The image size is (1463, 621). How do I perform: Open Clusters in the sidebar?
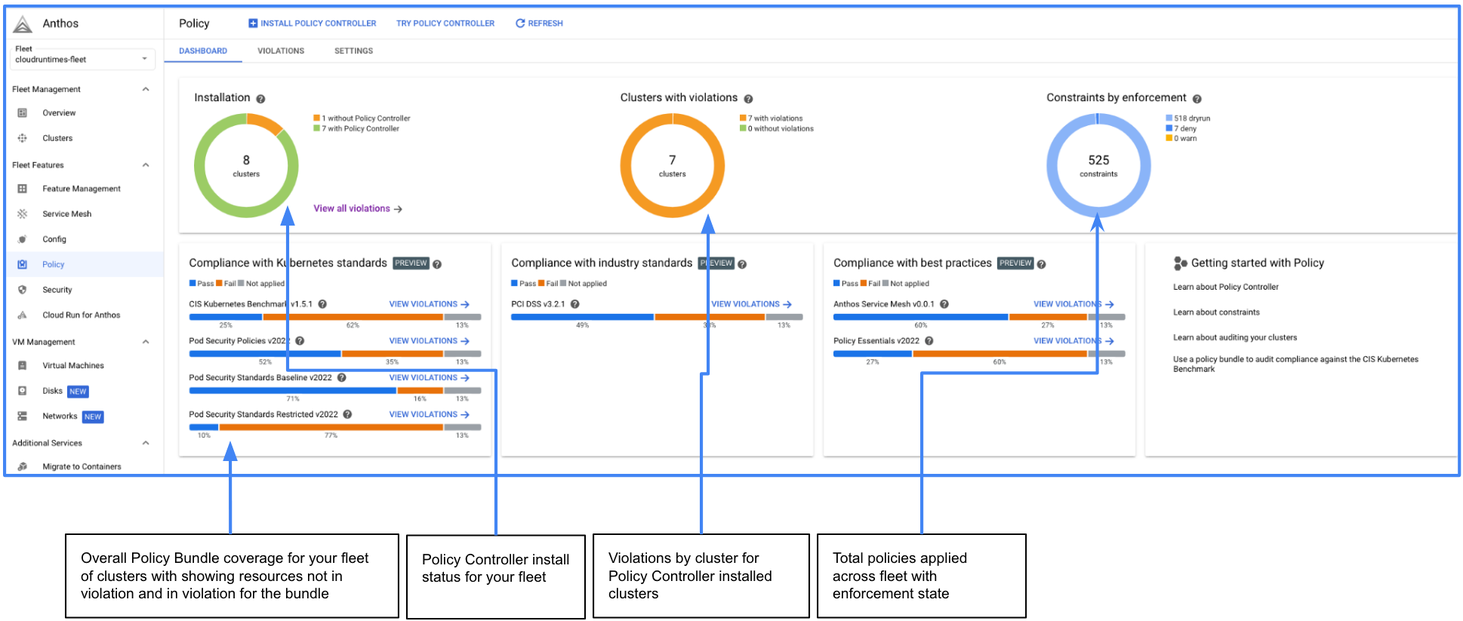click(x=57, y=138)
